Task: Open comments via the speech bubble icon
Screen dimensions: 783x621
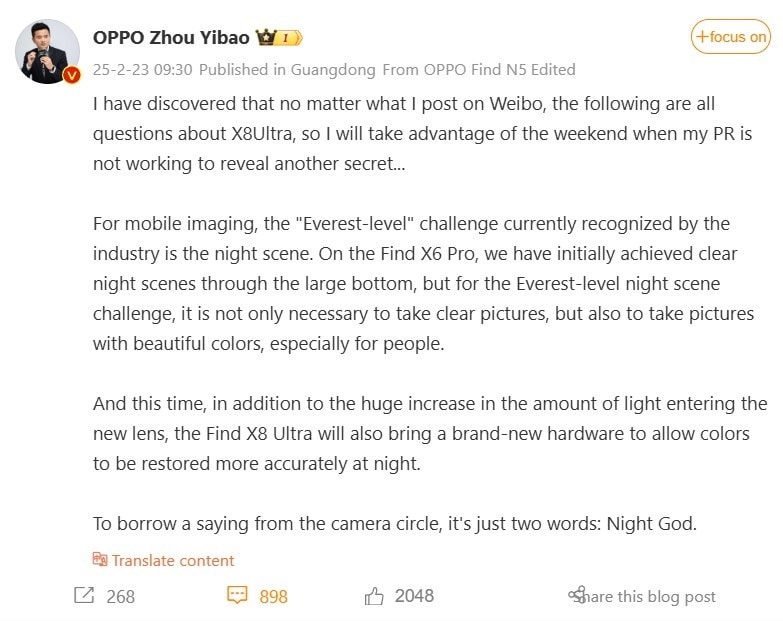Action: [237, 596]
